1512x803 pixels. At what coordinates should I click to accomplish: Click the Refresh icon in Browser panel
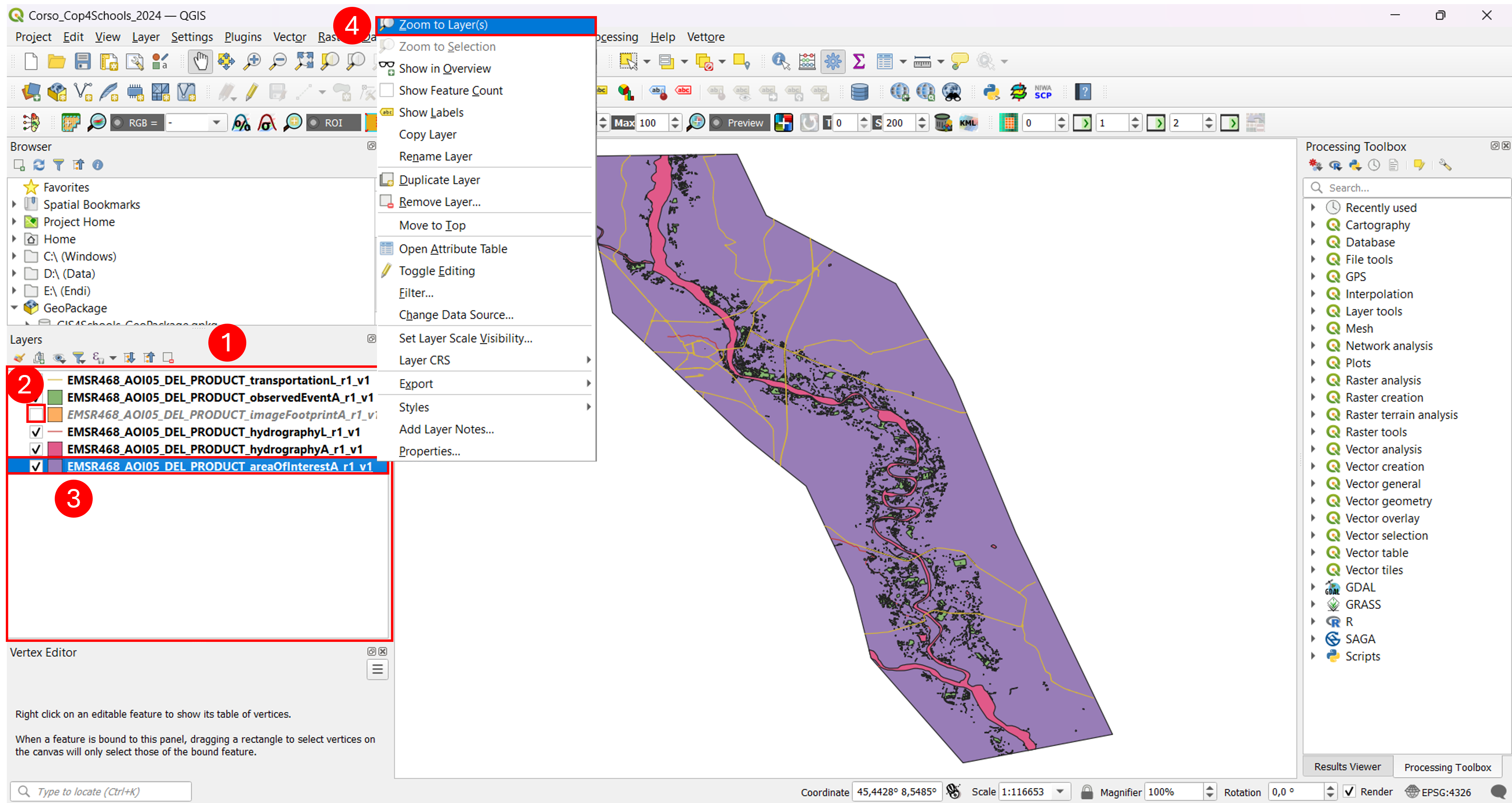click(39, 165)
